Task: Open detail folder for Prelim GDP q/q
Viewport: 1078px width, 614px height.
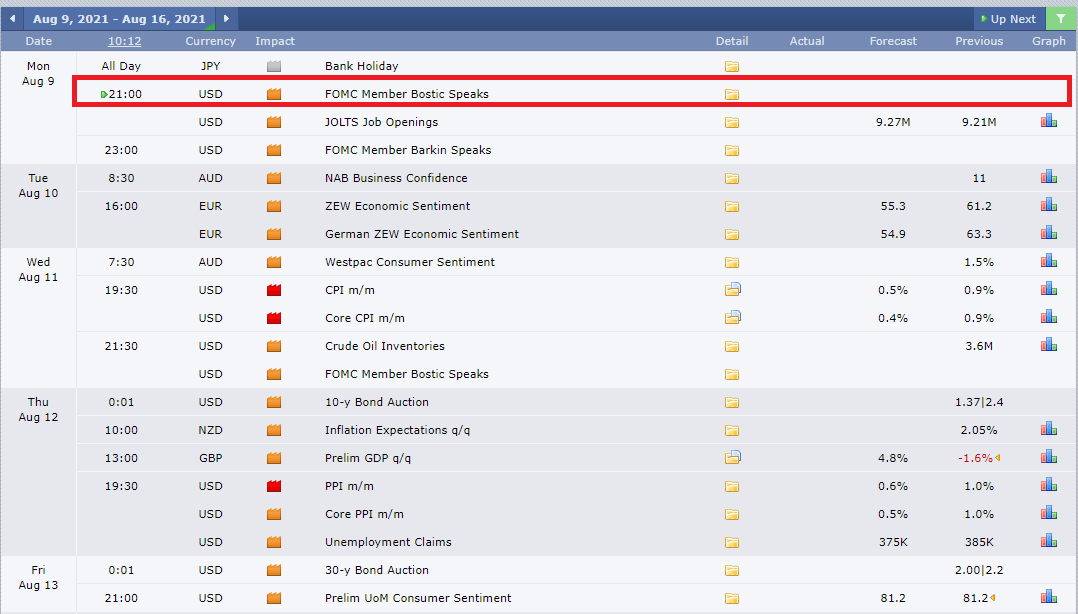Action: pos(732,457)
